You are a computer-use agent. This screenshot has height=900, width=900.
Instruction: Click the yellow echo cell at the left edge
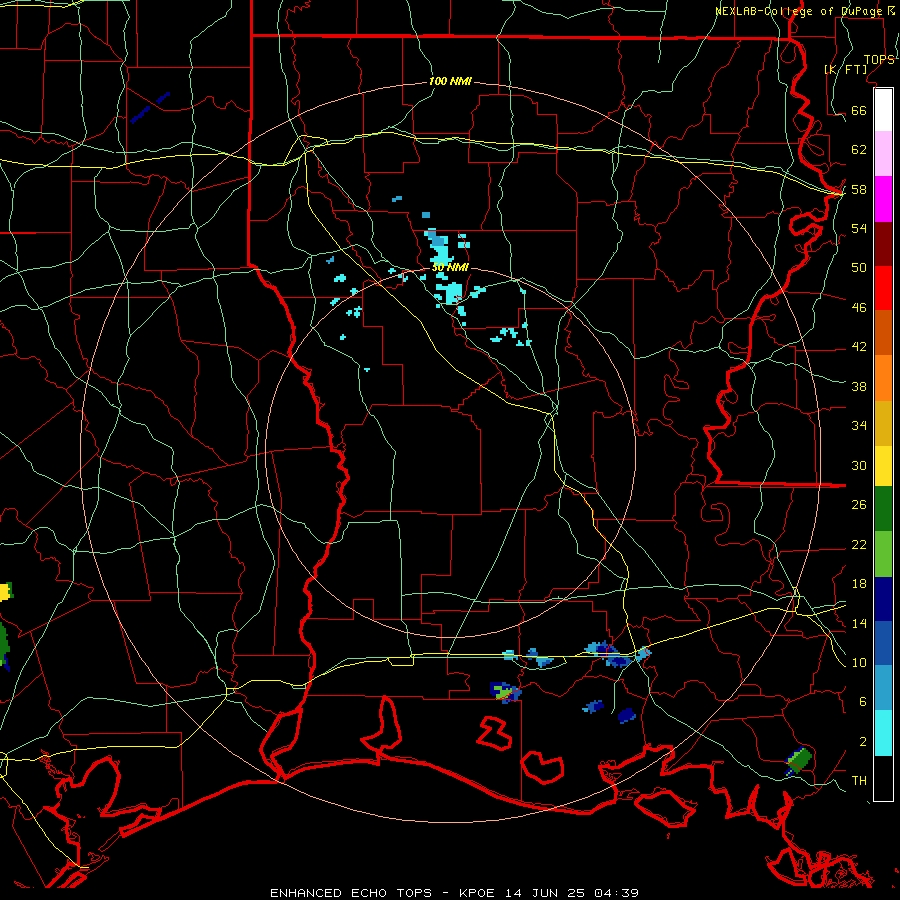click(x=5, y=592)
